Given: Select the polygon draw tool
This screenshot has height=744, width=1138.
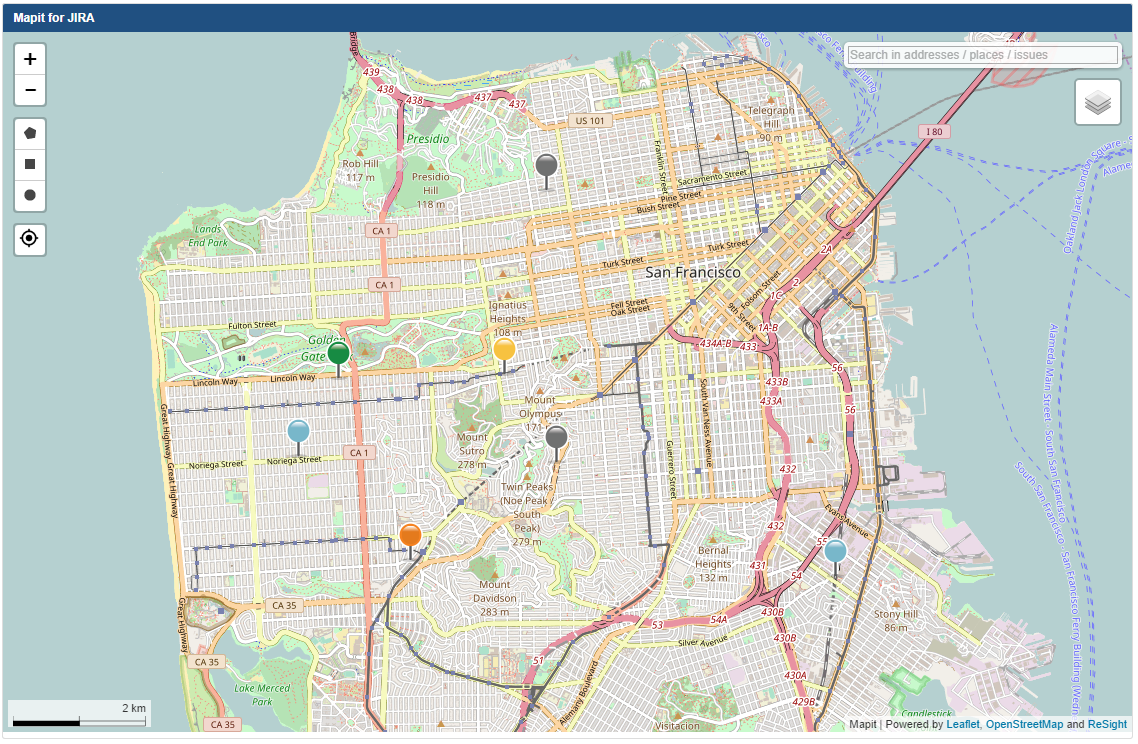Looking at the screenshot, I should [30, 133].
